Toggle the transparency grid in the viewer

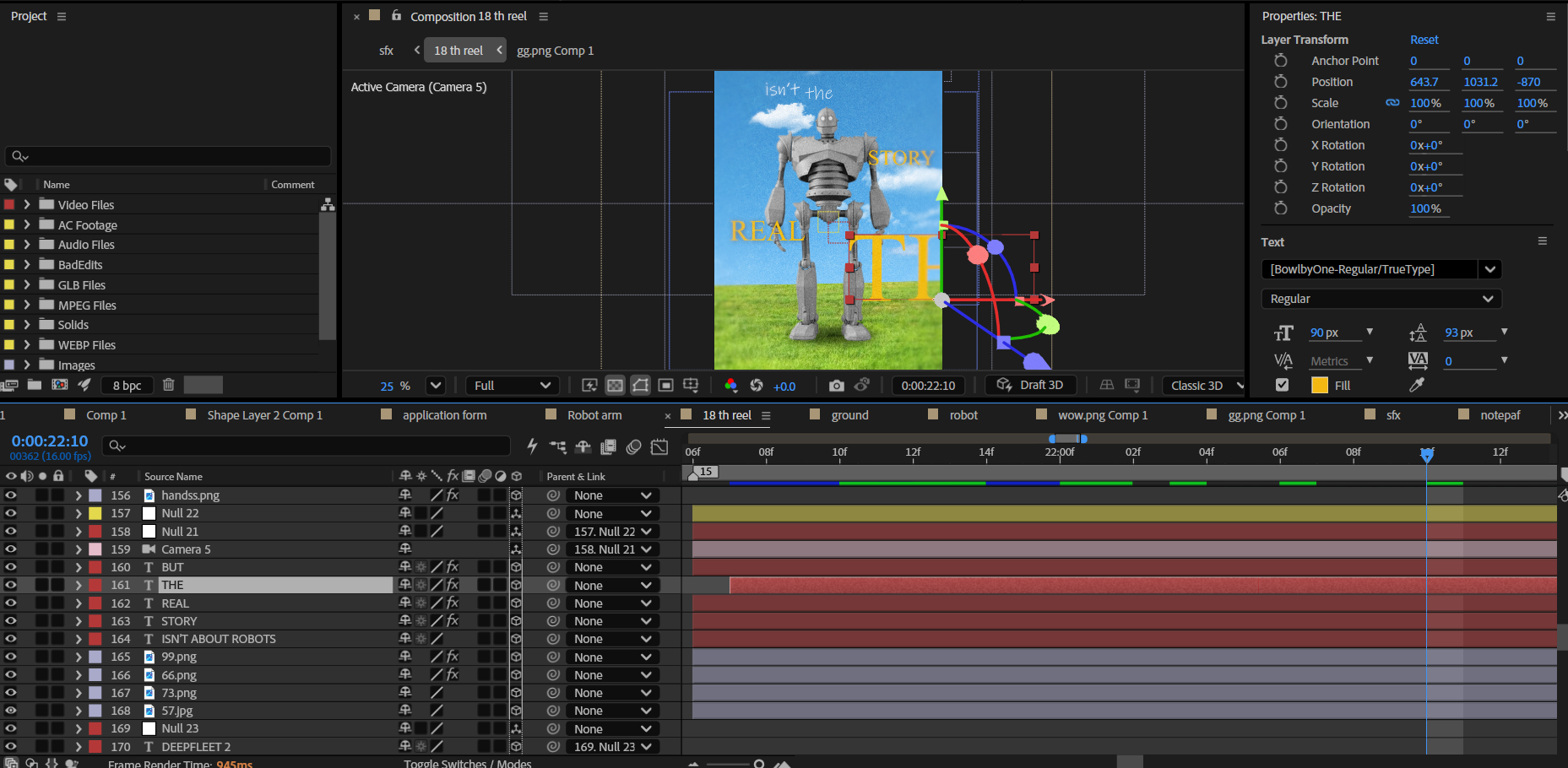click(616, 386)
